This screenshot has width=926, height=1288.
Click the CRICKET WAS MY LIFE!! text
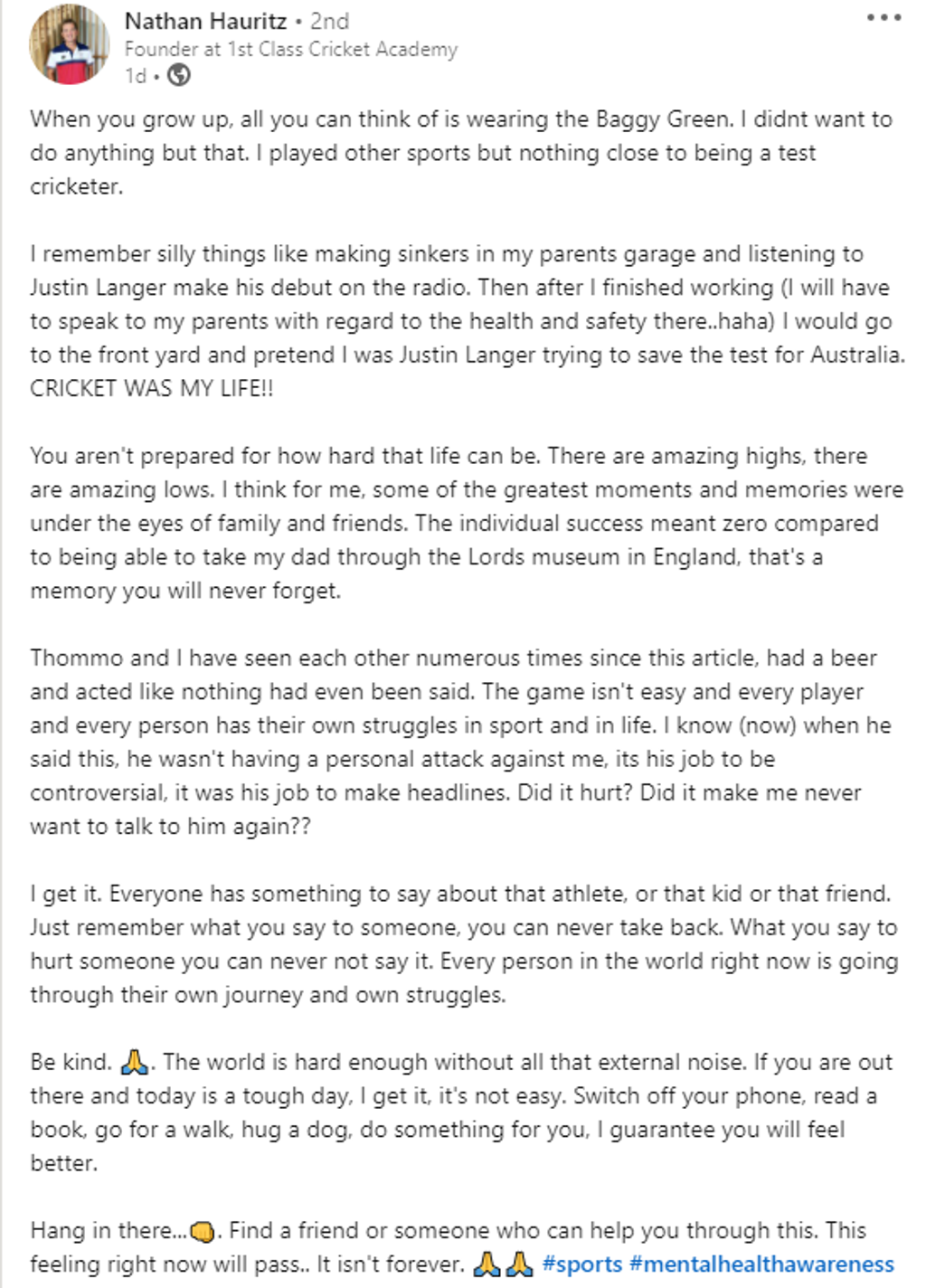tap(152, 388)
